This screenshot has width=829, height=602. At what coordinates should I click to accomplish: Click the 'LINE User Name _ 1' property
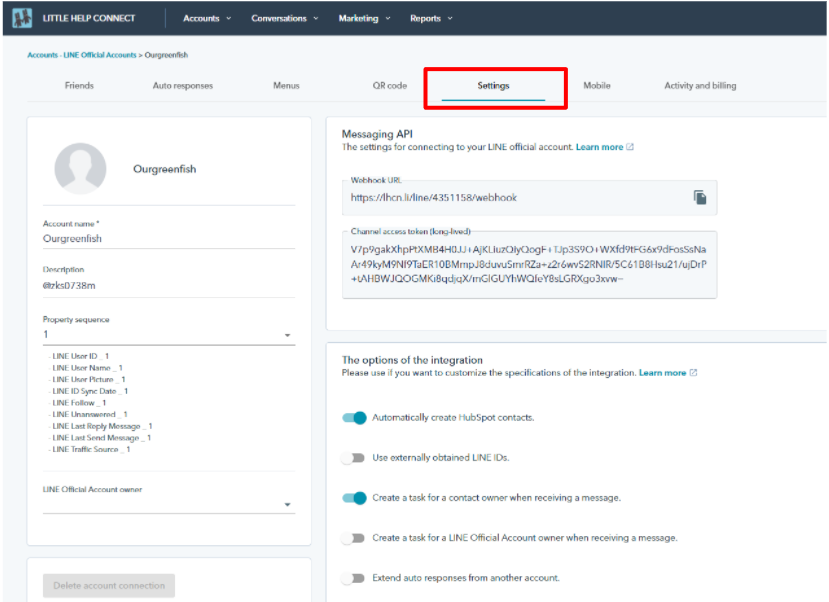coord(87,368)
